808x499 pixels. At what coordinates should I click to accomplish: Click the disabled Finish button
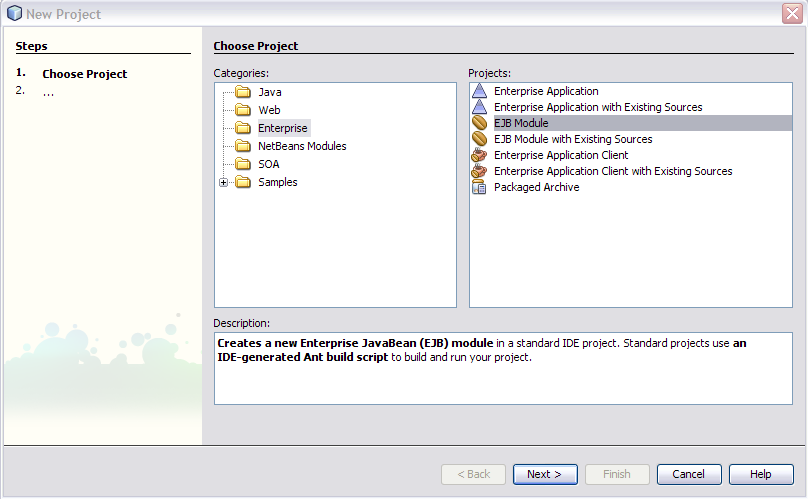(617, 474)
